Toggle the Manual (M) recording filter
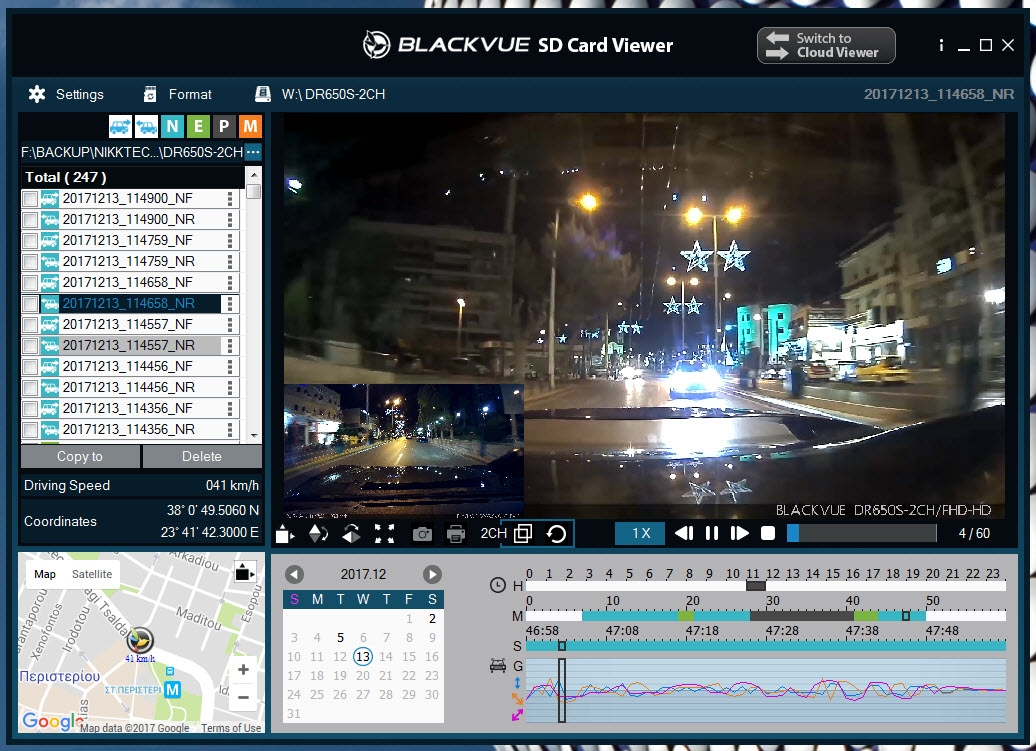 (250, 126)
